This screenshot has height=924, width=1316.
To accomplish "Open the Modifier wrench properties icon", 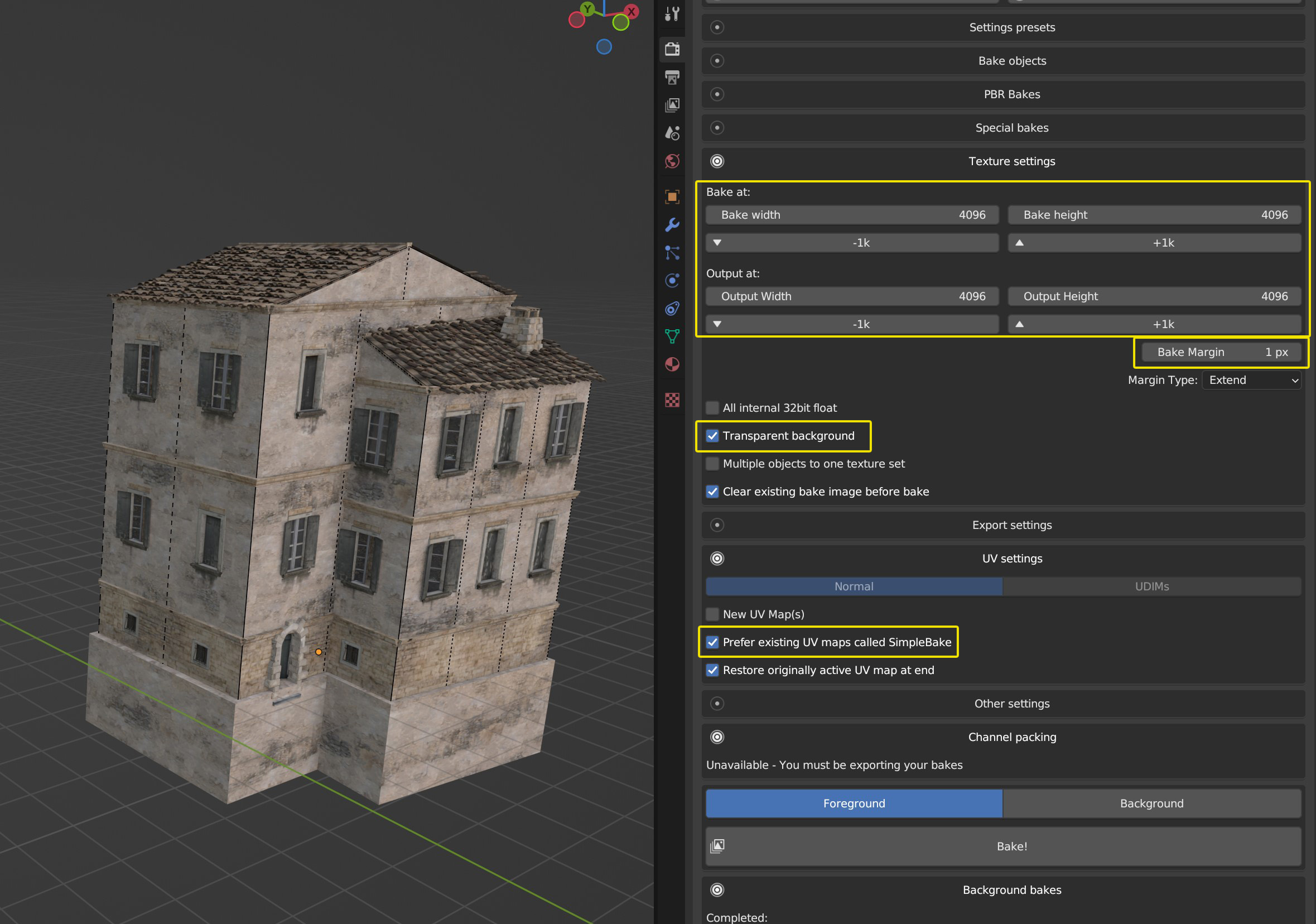I will pos(672,225).
